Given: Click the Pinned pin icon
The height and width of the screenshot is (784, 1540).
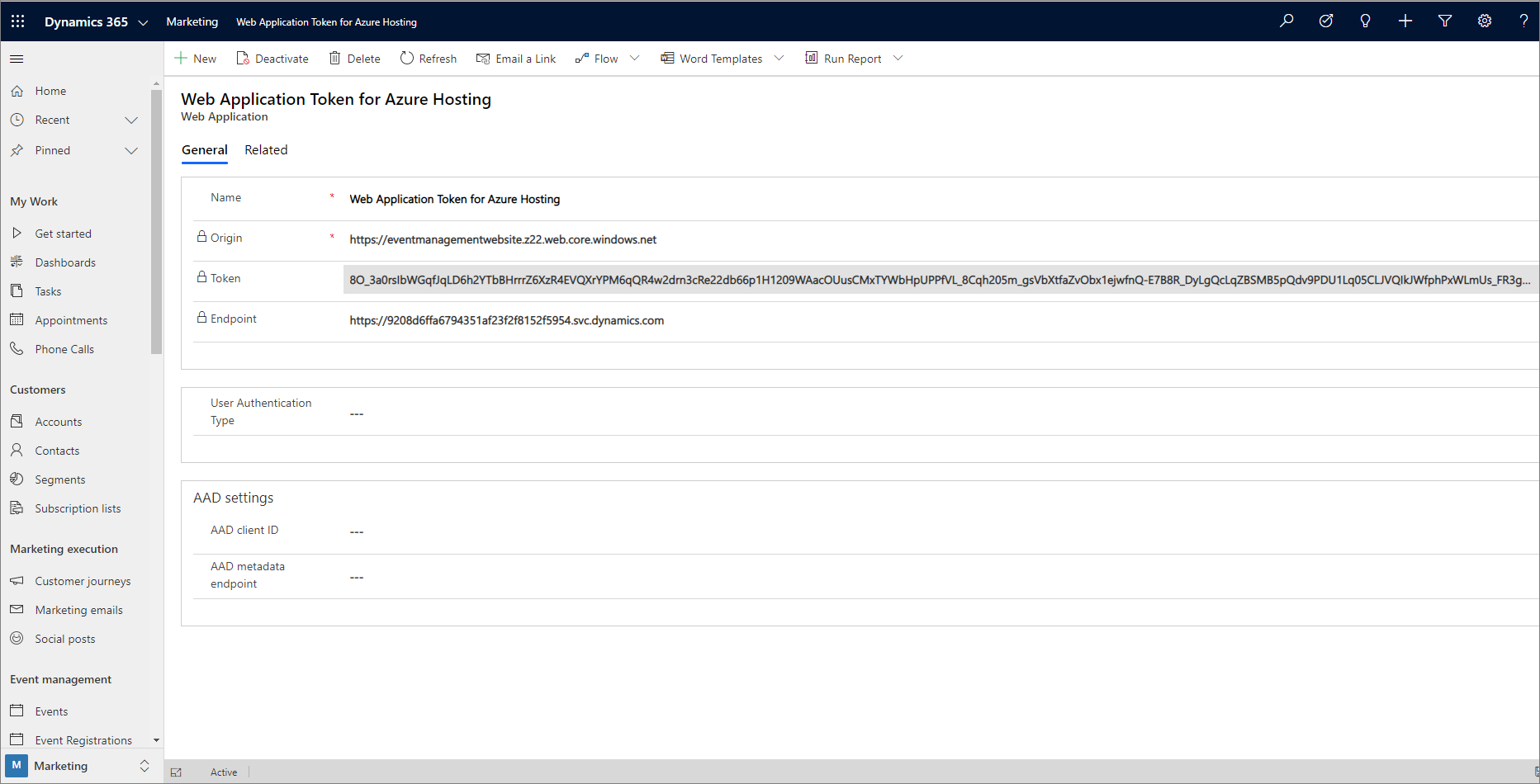Looking at the screenshot, I should point(17,150).
